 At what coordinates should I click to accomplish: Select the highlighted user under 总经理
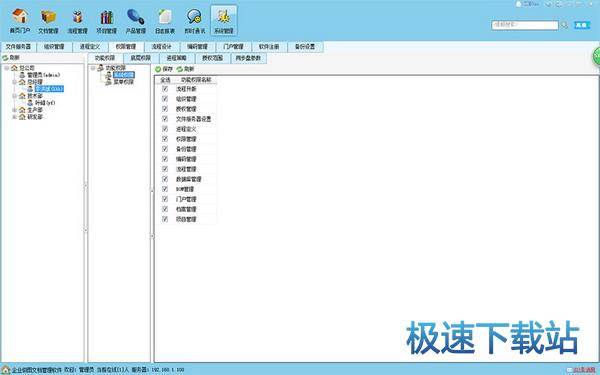click(x=49, y=89)
